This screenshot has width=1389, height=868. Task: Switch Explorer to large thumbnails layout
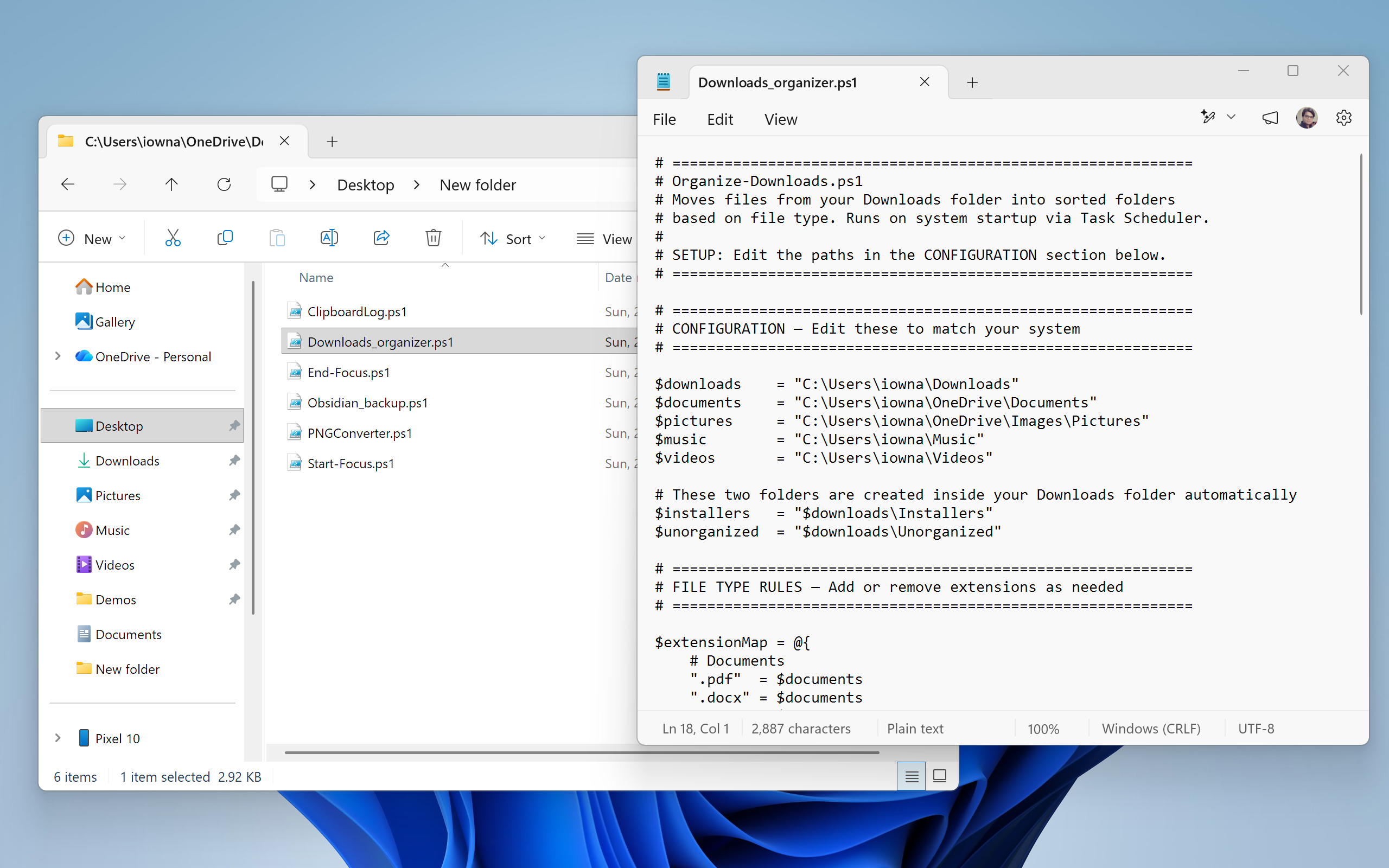[940, 777]
